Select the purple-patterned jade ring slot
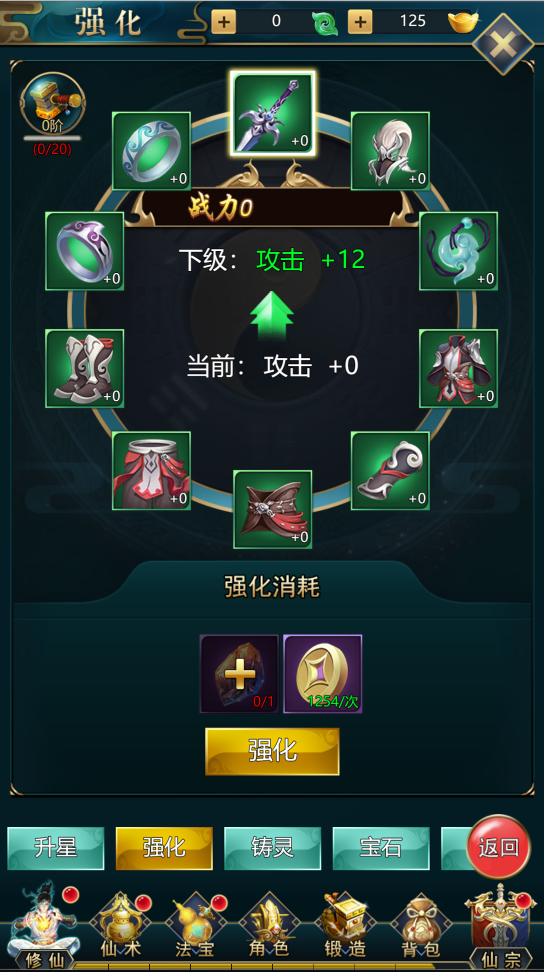The width and height of the screenshot is (544, 972). point(84,251)
